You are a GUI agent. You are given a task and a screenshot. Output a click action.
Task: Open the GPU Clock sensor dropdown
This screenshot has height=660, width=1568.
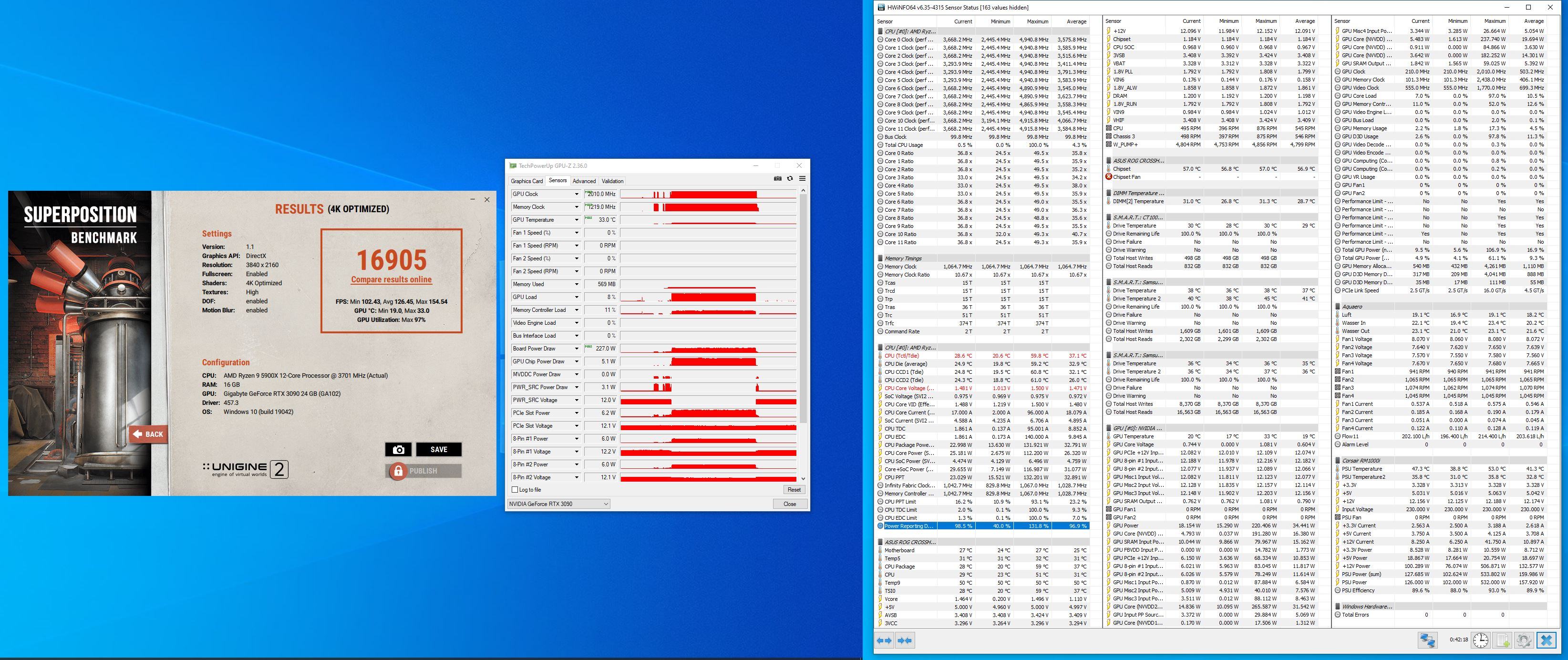pyautogui.click(x=577, y=194)
